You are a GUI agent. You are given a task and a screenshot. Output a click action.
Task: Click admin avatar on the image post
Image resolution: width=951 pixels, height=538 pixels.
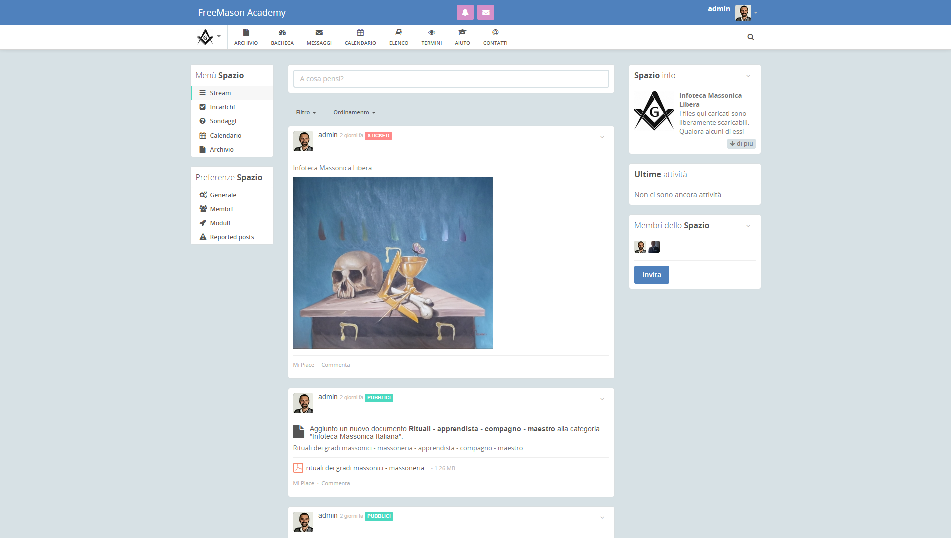pyautogui.click(x=303, y=141)
